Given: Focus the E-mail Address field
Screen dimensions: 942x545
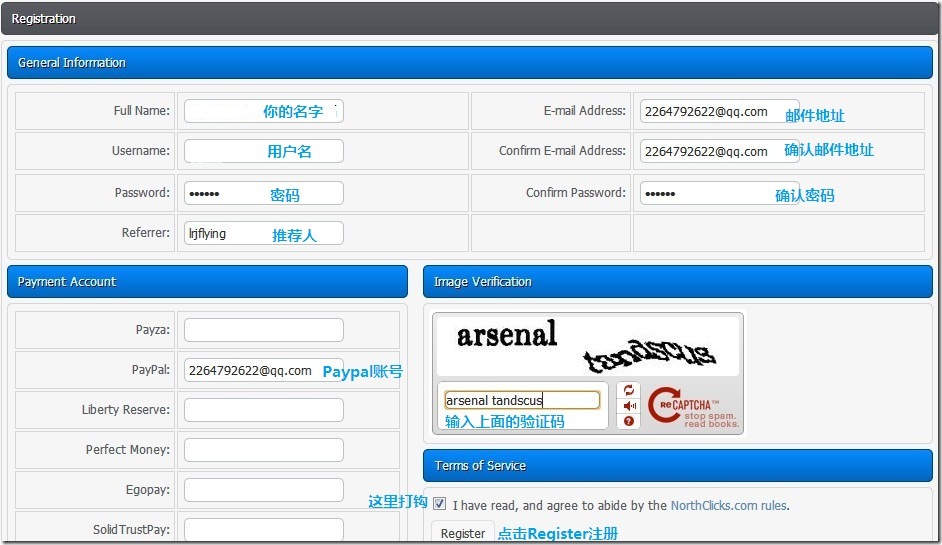Looking at the screenshot, I should [719, 111].
